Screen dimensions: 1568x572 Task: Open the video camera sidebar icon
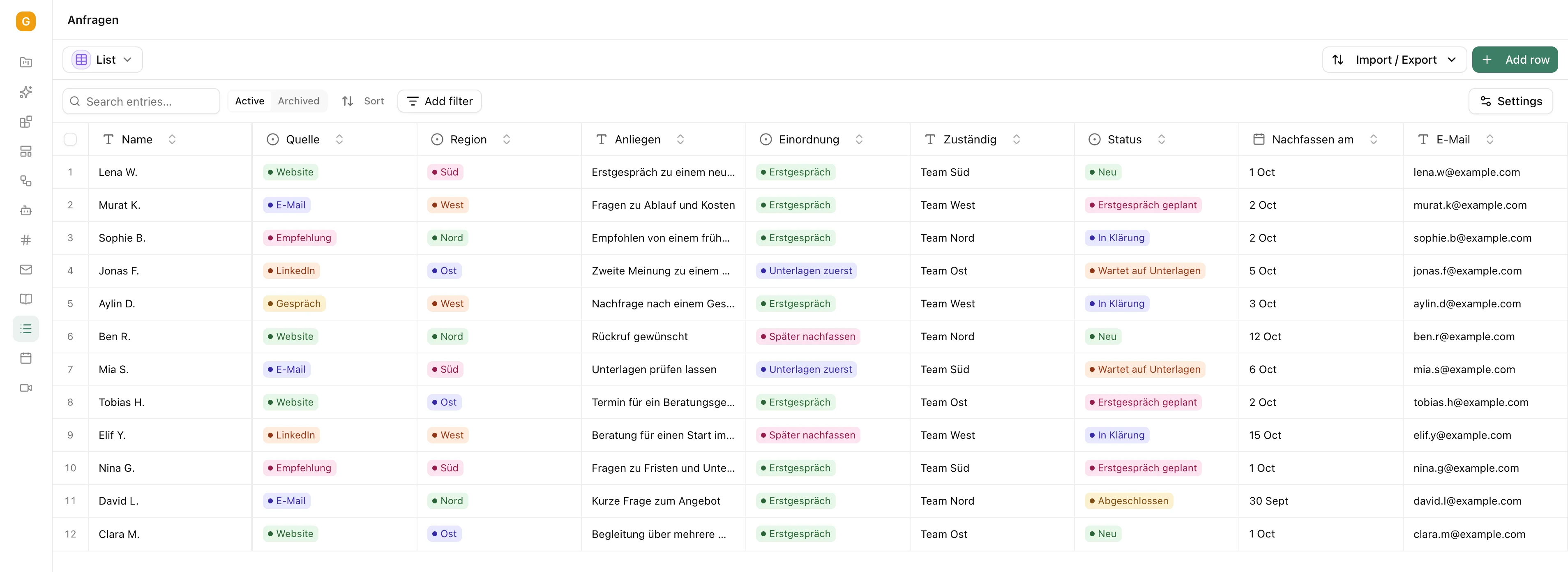[25, 387]
